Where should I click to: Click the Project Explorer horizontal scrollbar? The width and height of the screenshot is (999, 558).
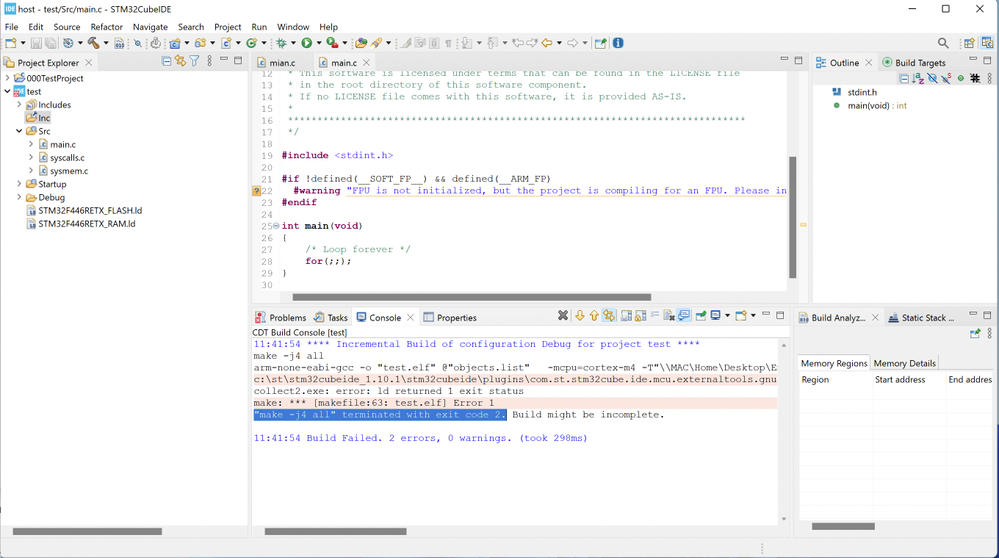pos(87,531)
